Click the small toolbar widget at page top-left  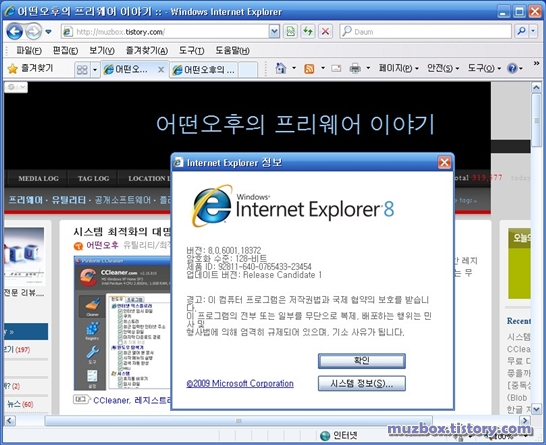[x=16, y=87]
